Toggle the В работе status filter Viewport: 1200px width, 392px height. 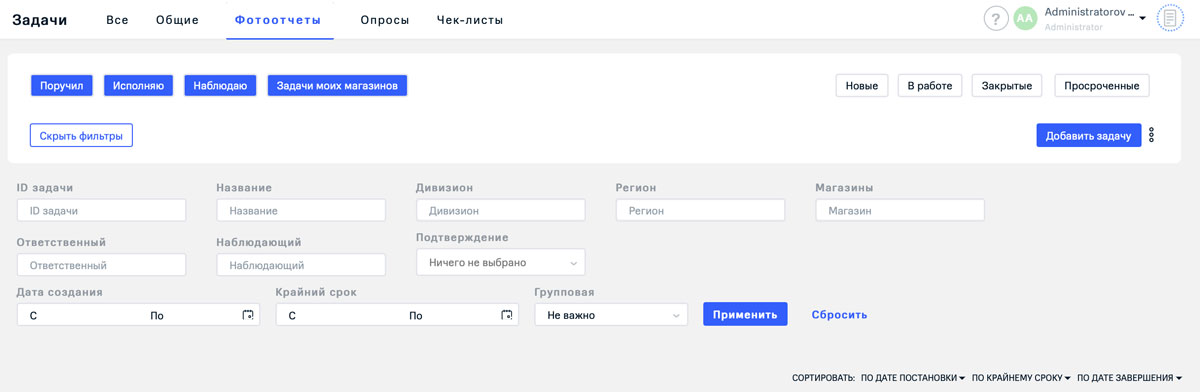tap(930, 86)
